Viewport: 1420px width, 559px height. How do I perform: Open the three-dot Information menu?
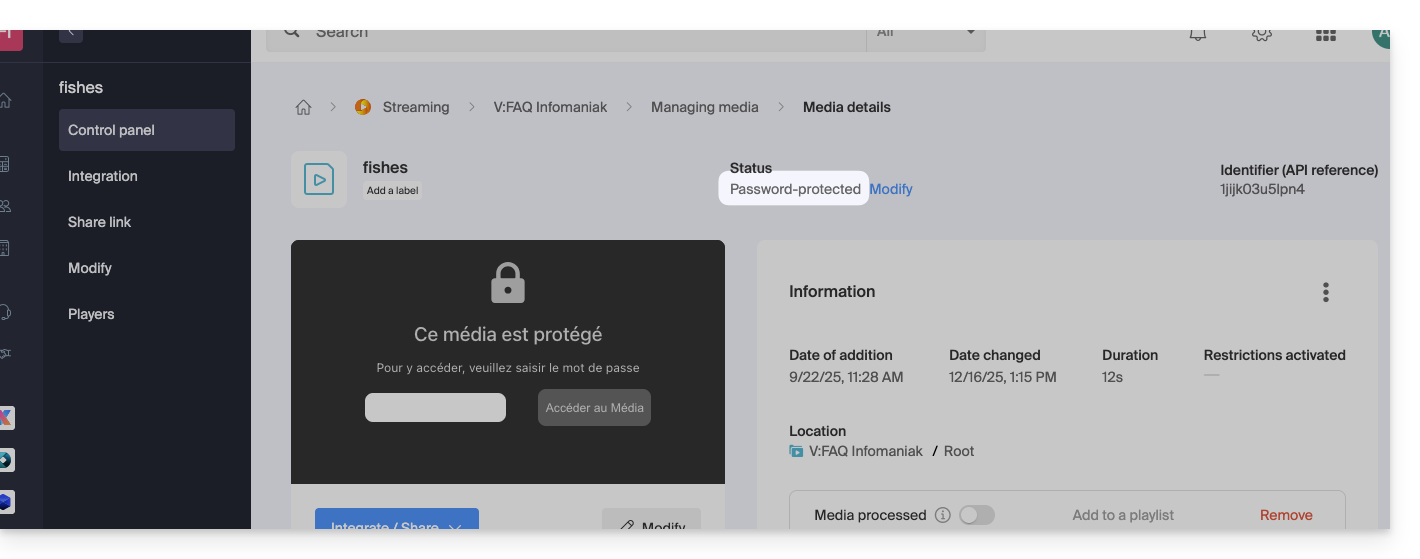point(1325,292)
